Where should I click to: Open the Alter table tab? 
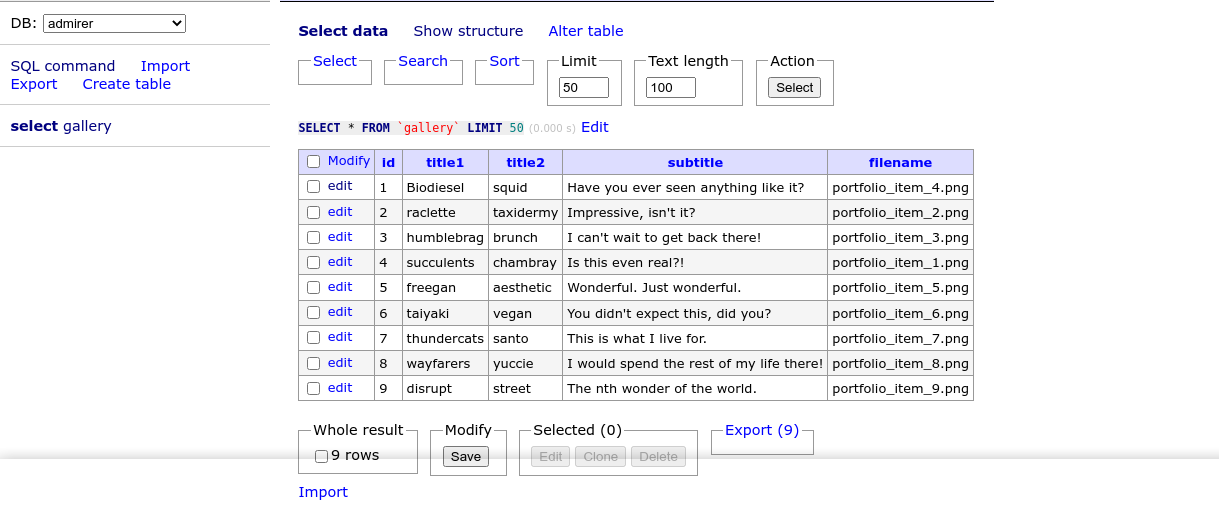point(585,31)
